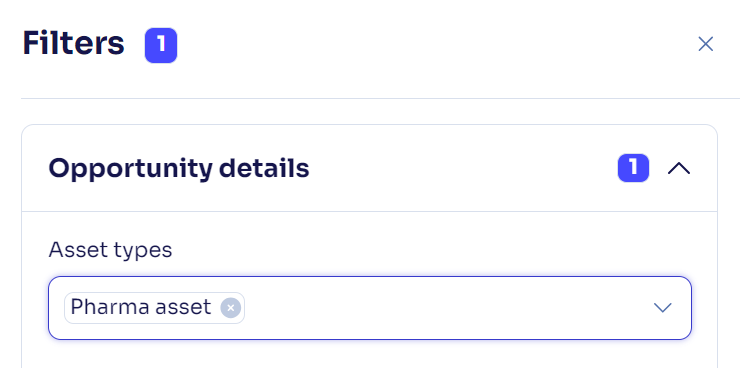Toggle the Opportunity details accordion arrow
The width and height of the screenshot is (740, 368).
(x=679, y=168)
